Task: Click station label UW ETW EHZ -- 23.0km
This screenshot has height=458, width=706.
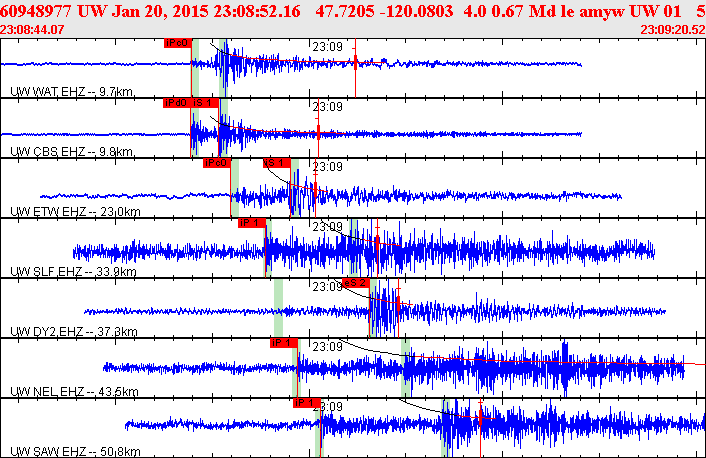Action: tap(75, 212)
